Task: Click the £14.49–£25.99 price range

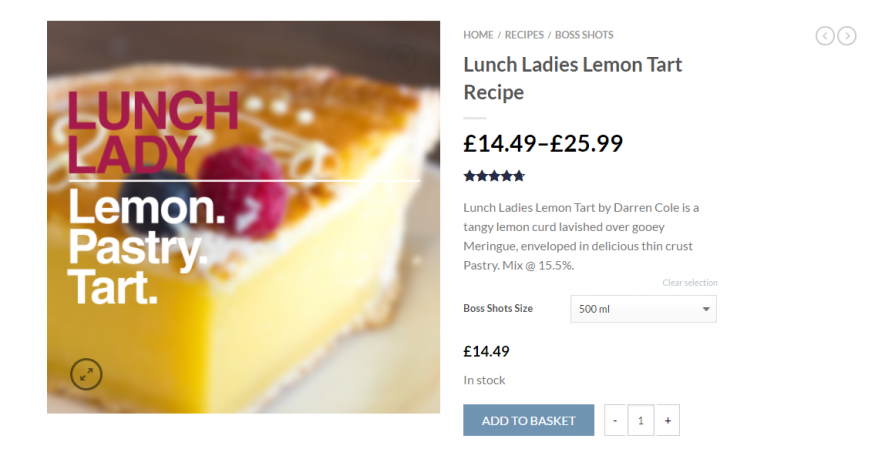Action: (x=543, y=143)
